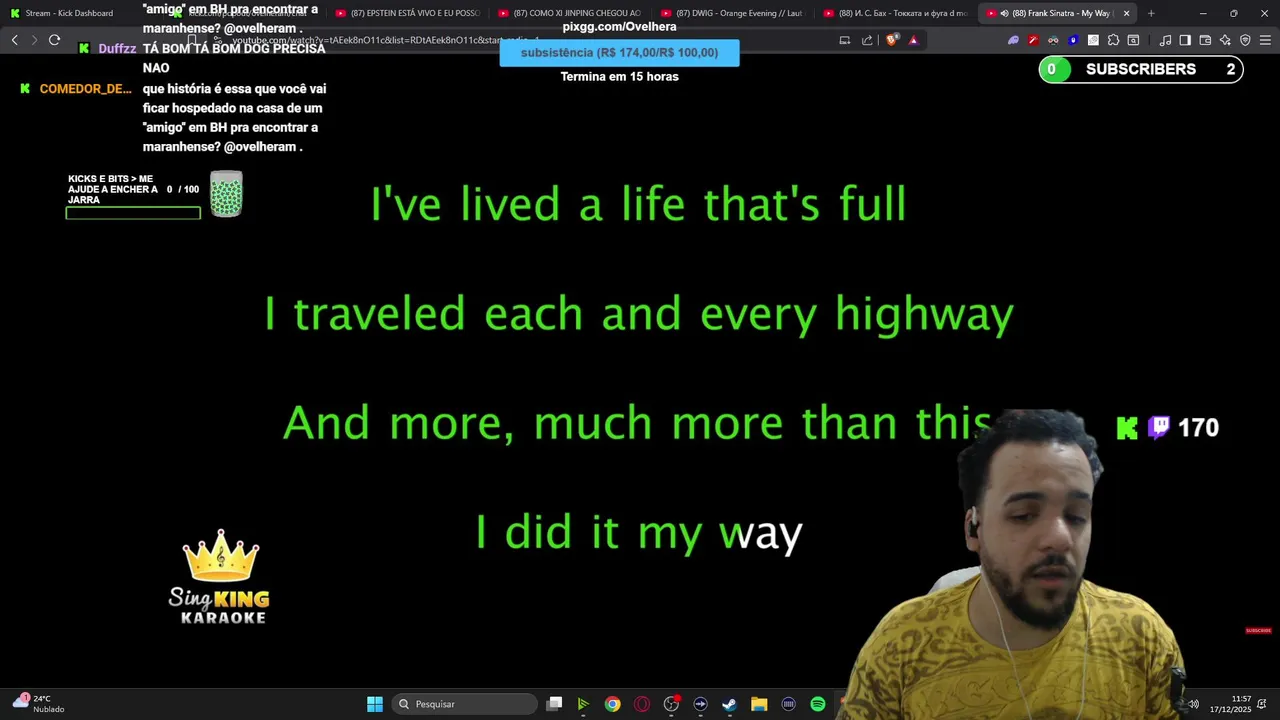Open Google Chrome from the taskbar
Screen dimensions: 1280x720
point(612,704)
